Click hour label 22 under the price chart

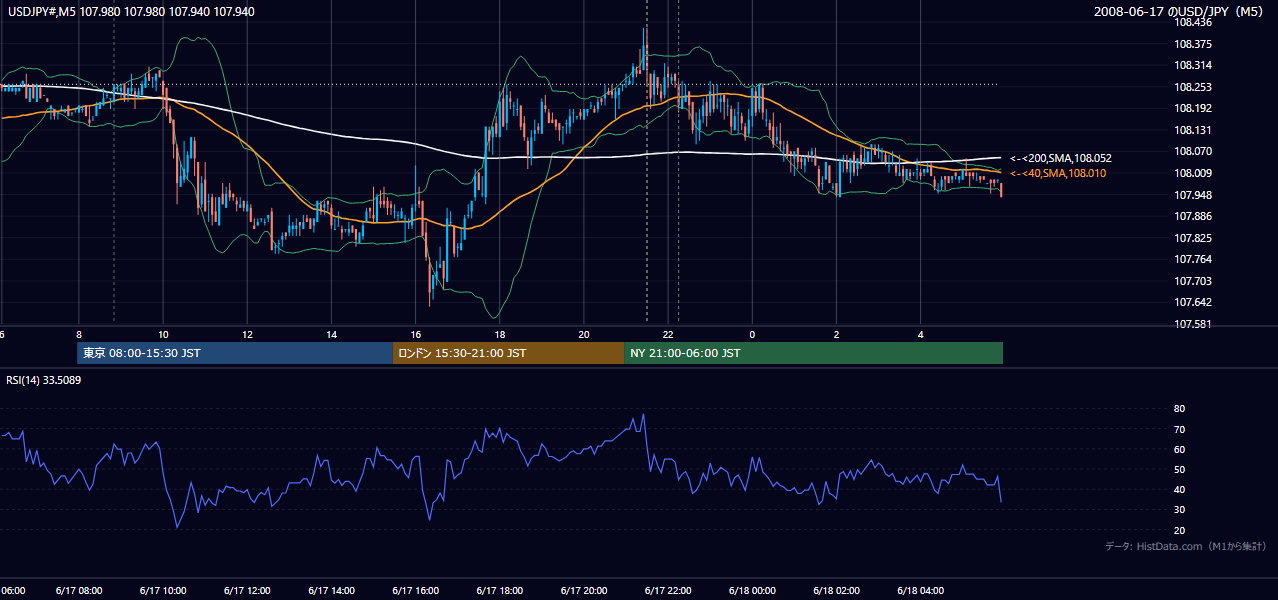[x=668, y=334]
